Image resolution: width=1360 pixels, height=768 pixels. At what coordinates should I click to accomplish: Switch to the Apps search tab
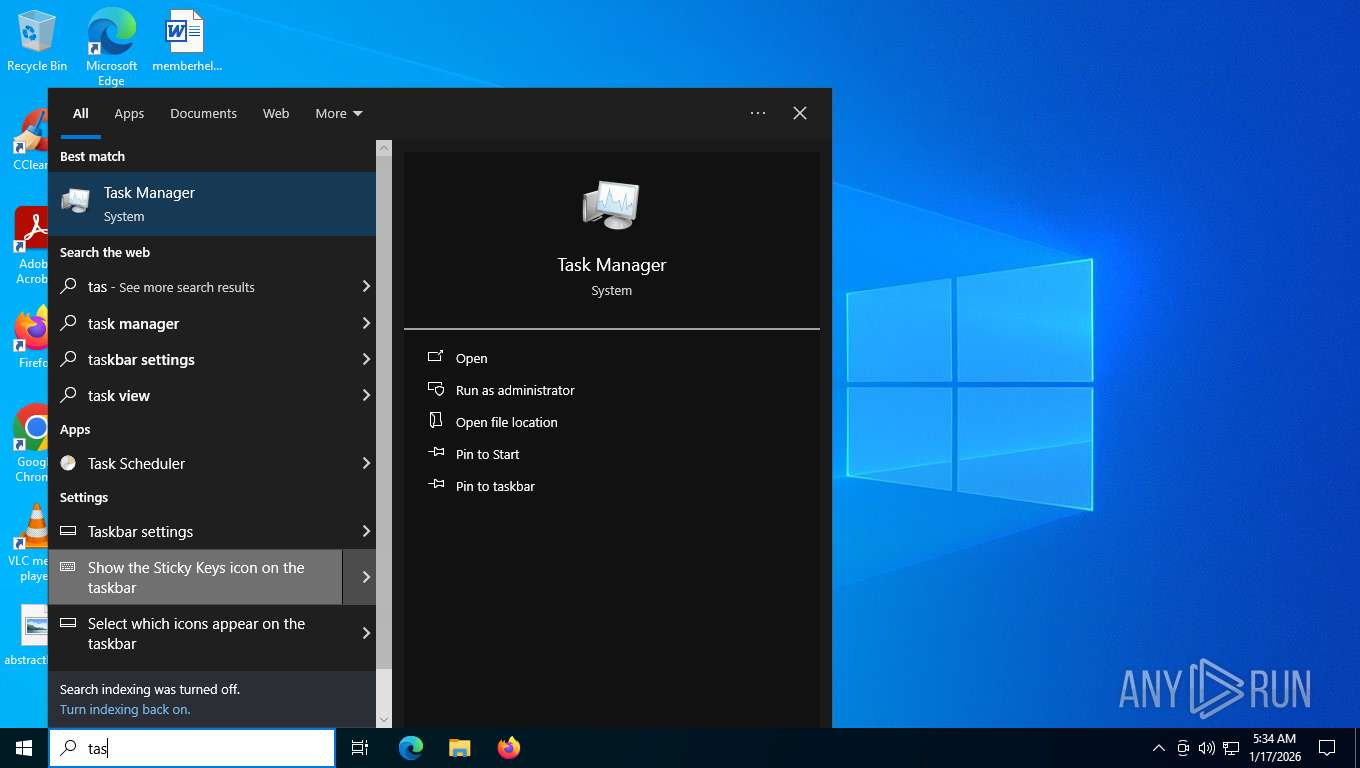point(129,113)
